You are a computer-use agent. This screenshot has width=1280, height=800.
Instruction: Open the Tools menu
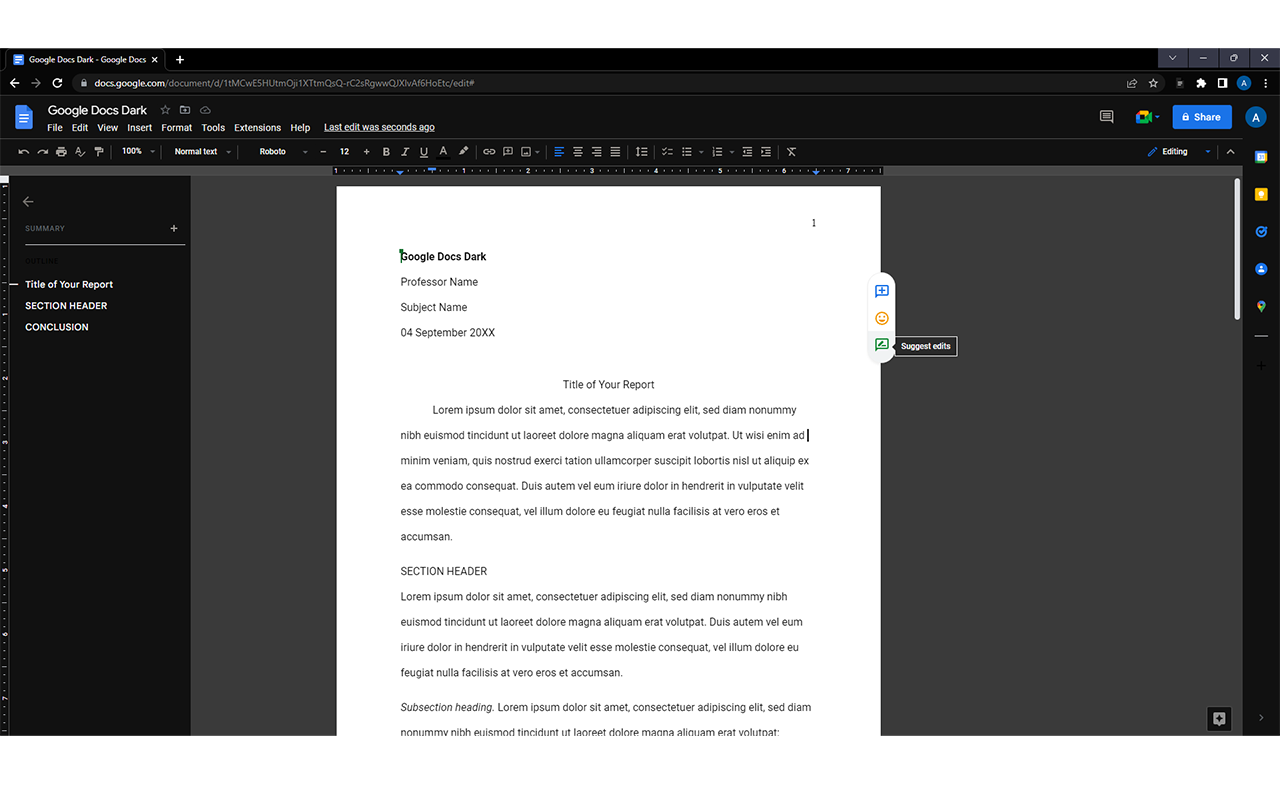pos(213,128)
